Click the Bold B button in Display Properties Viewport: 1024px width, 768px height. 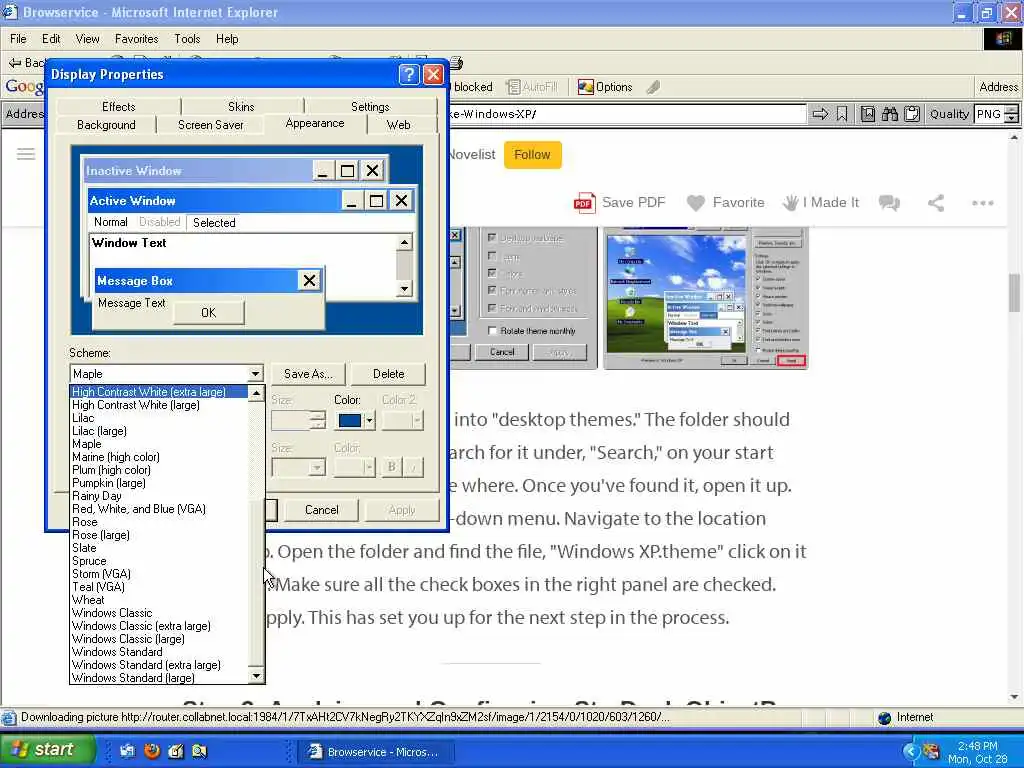click(x=391, y=466)
